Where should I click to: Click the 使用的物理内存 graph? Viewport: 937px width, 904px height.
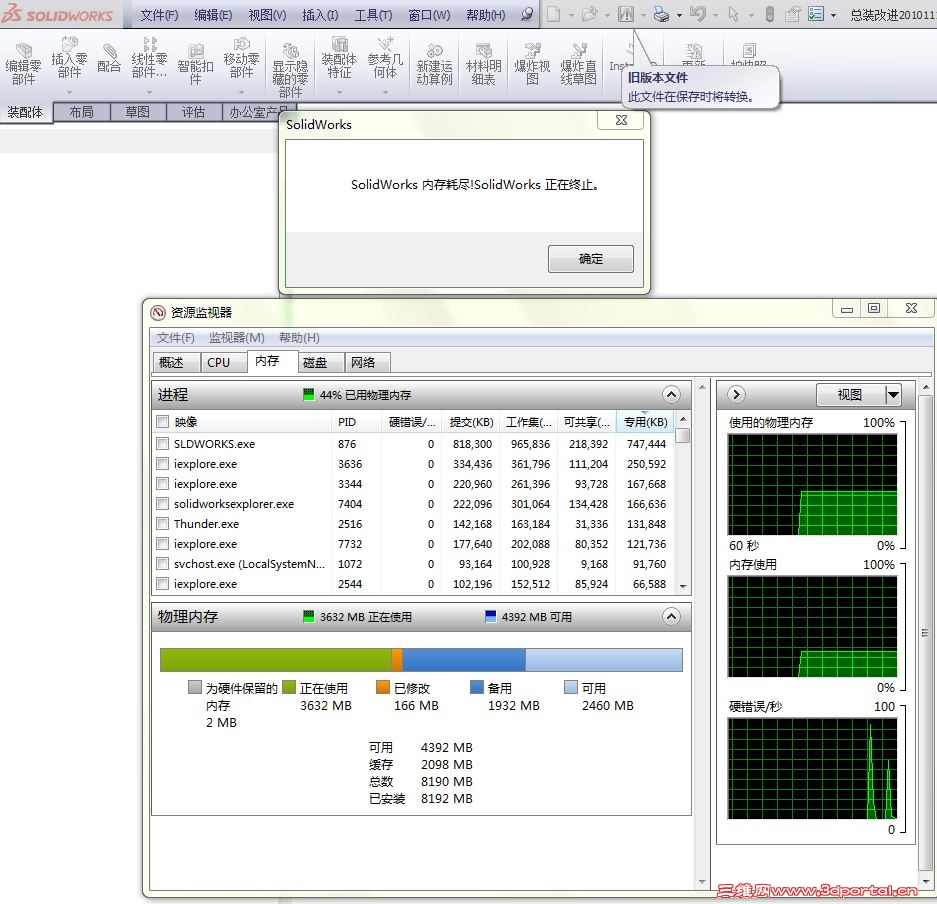[812, 485]
